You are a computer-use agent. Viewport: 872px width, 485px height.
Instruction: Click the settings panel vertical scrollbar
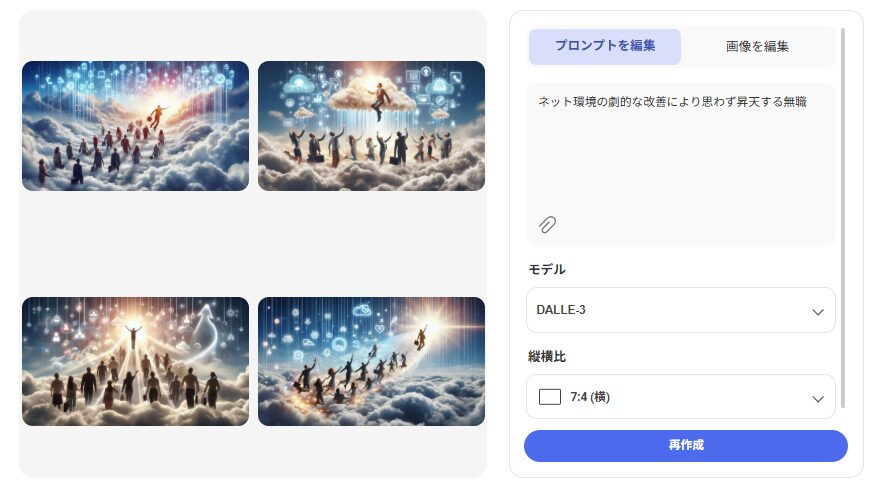[843, 217]
